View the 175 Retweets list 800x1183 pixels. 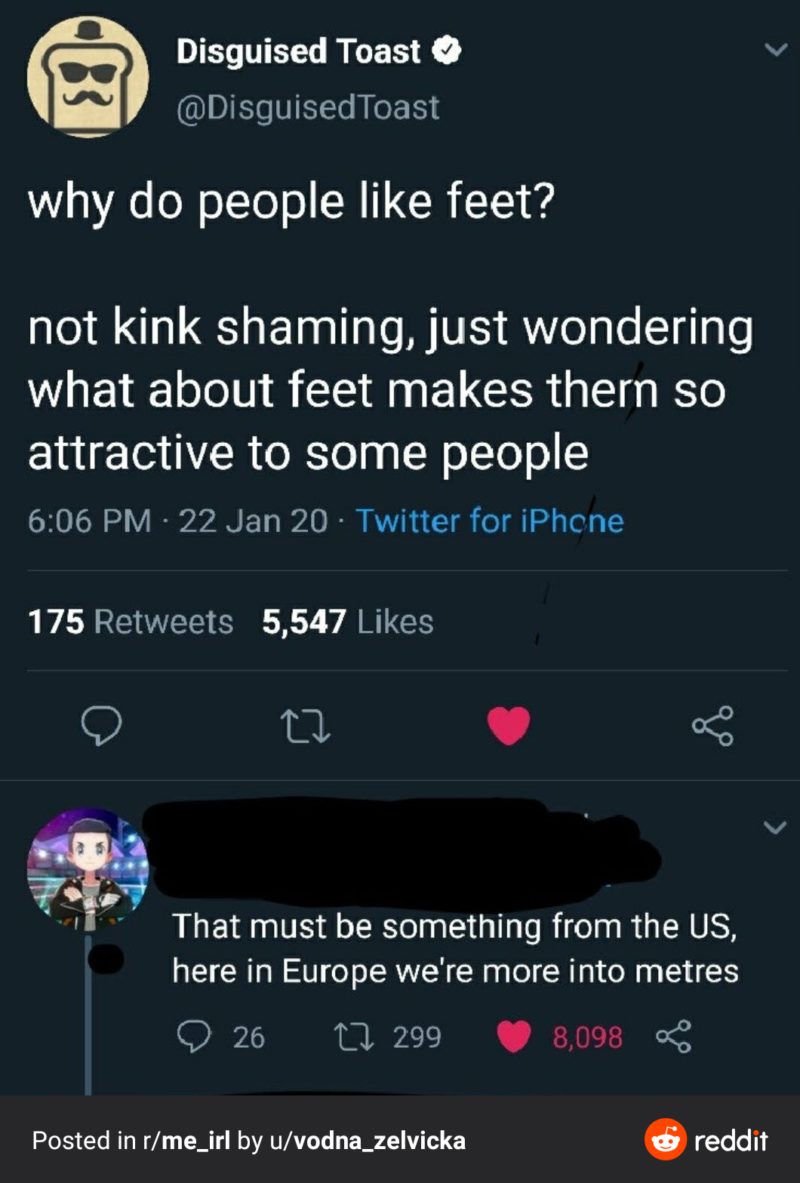(130, 622)
